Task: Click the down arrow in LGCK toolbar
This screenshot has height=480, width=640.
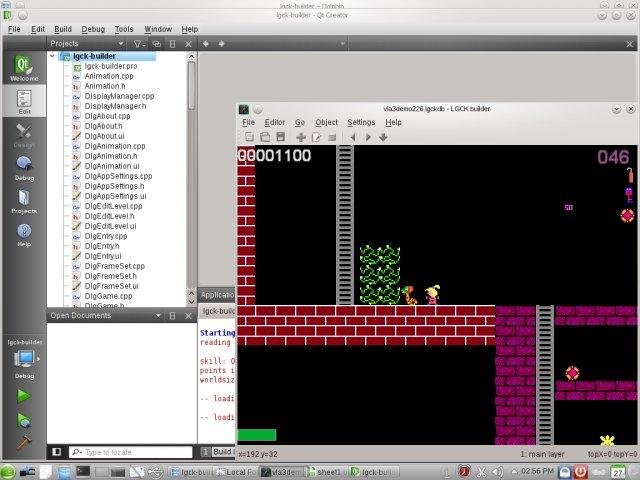Action: 383,137
